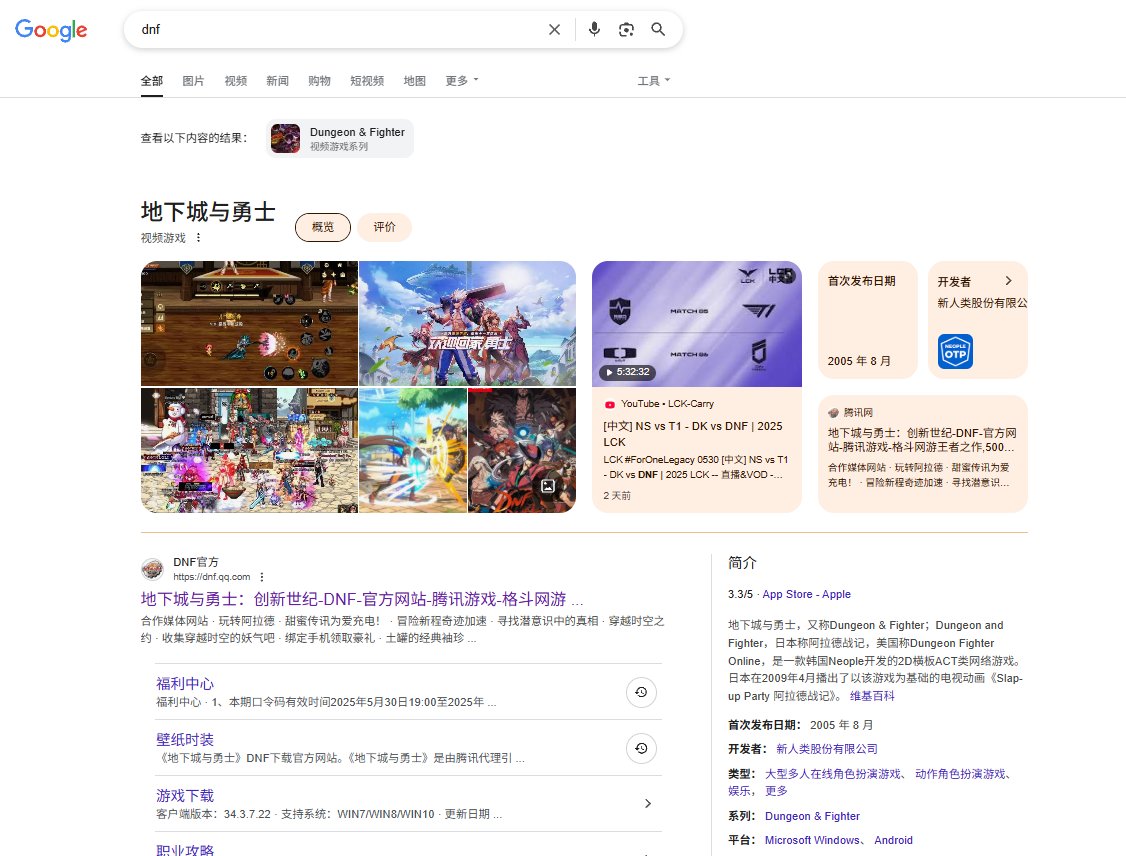Open the 大型多人在线角色扮演游戏 genre link
1126x856 pixels.
click(x=833, y=773)
